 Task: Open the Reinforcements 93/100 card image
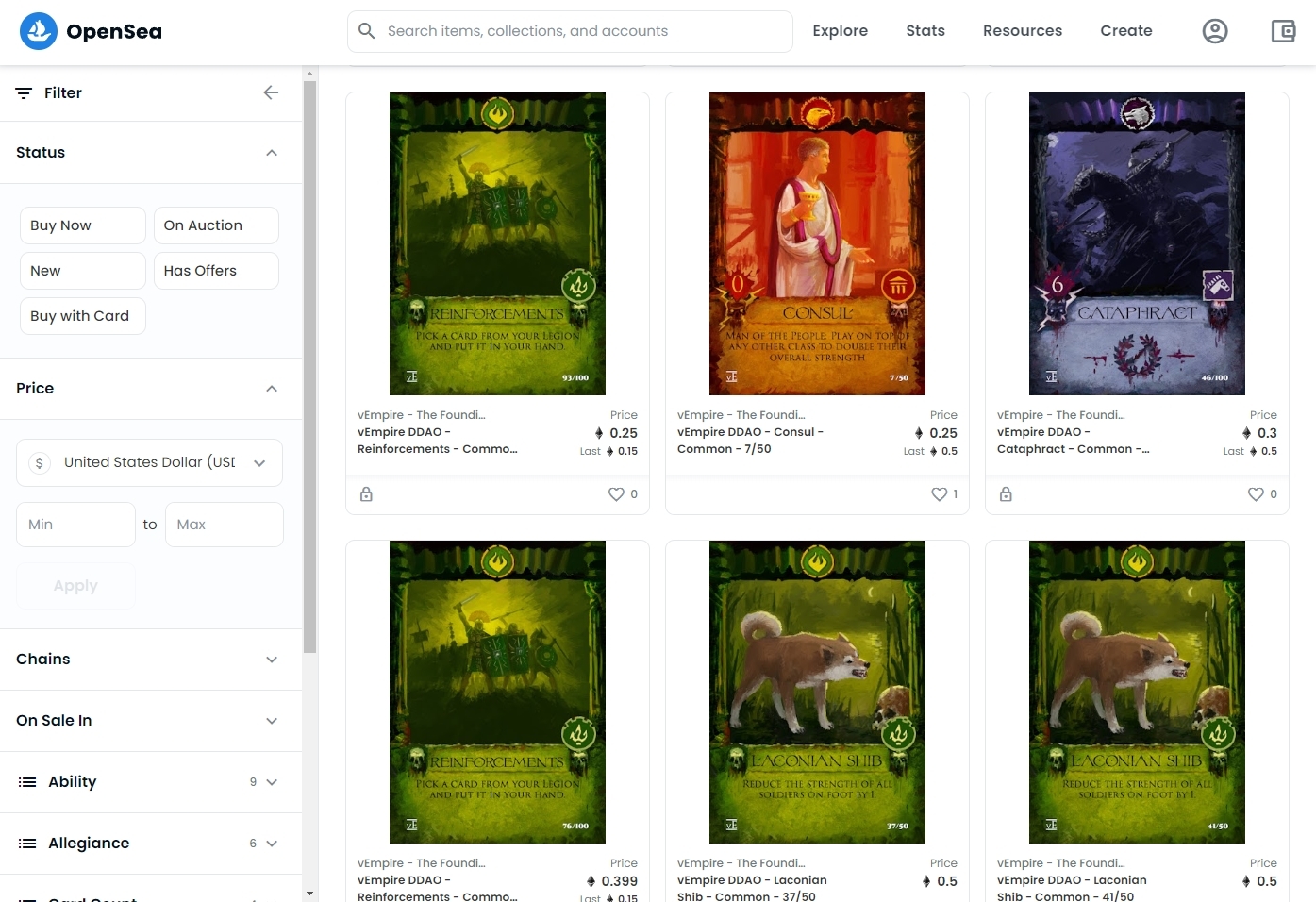tap(497, 243)
